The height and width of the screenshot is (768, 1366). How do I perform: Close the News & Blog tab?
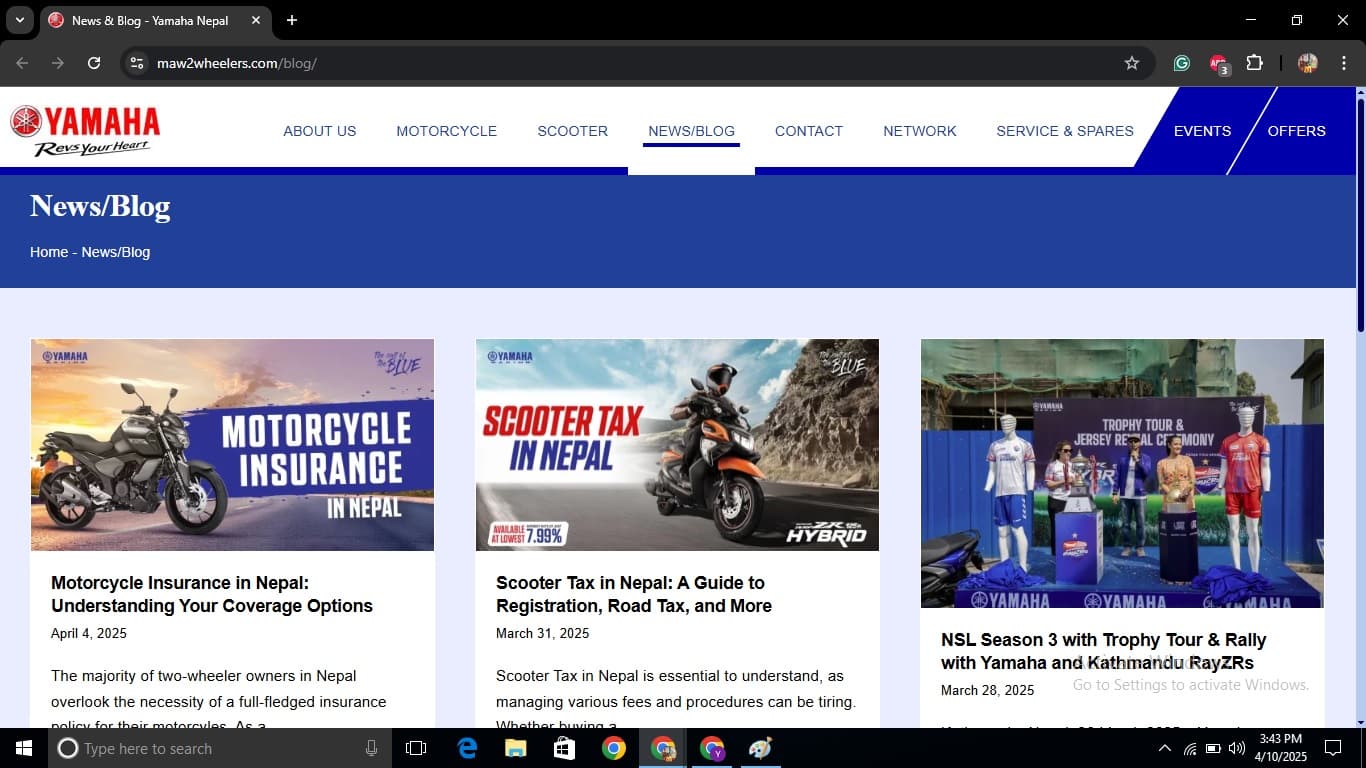pyautogui.click(x=256, y=20)
